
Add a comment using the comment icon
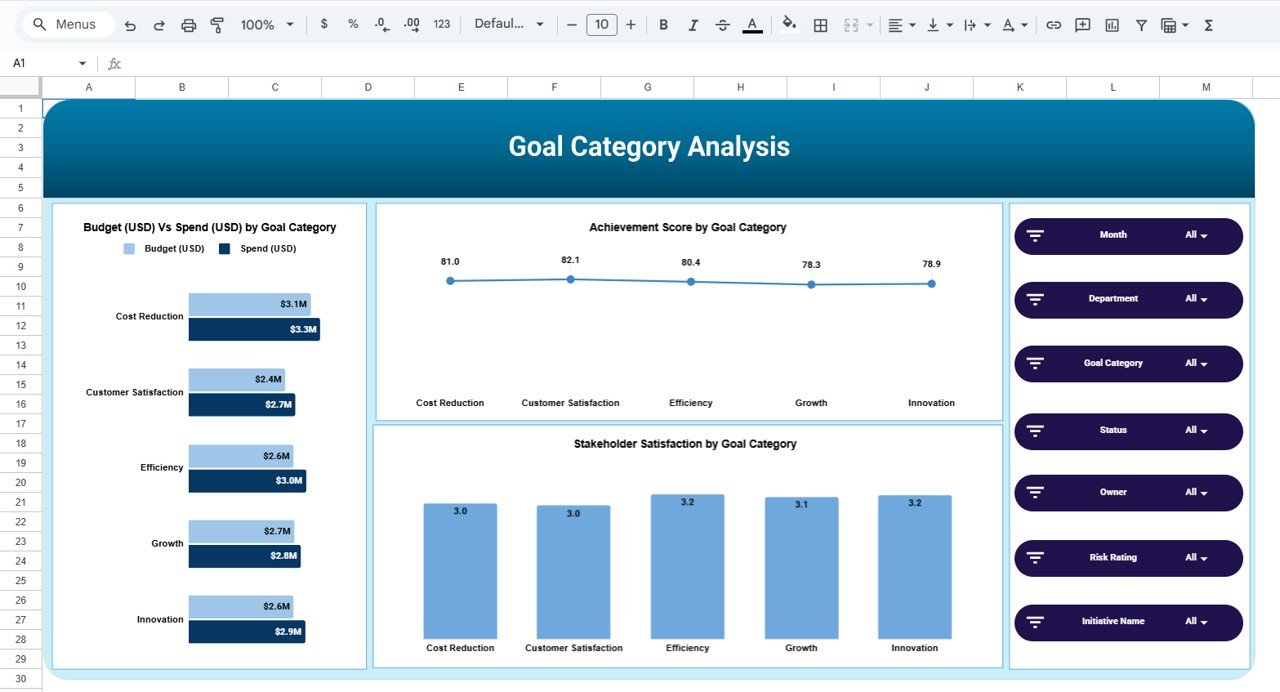tap(1082, 25)
